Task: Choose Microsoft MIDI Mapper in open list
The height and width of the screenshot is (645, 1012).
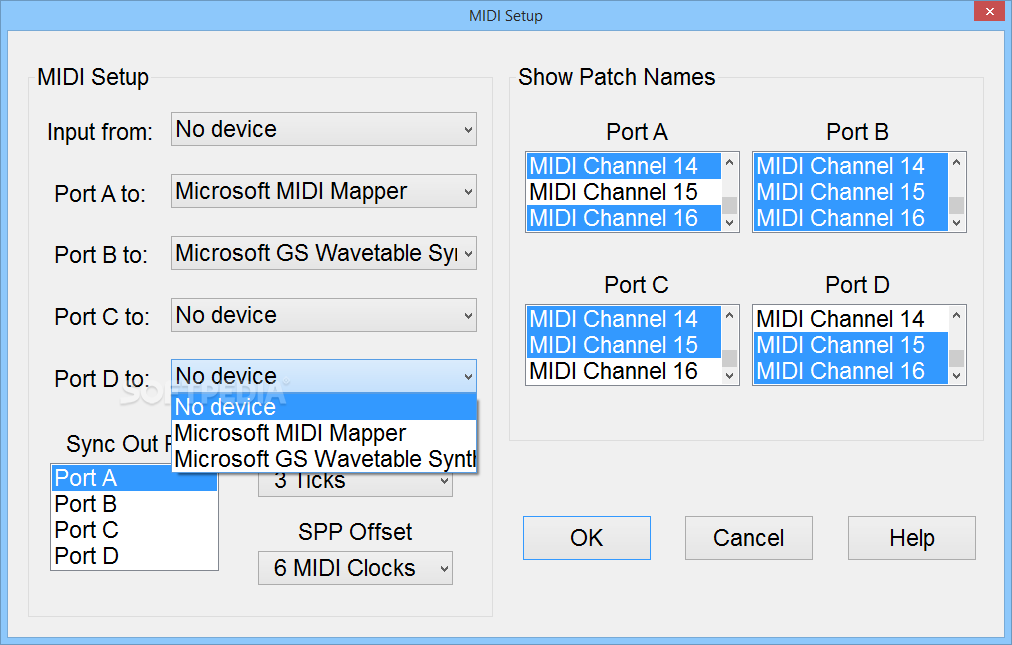Action: [x=290, y=433]
